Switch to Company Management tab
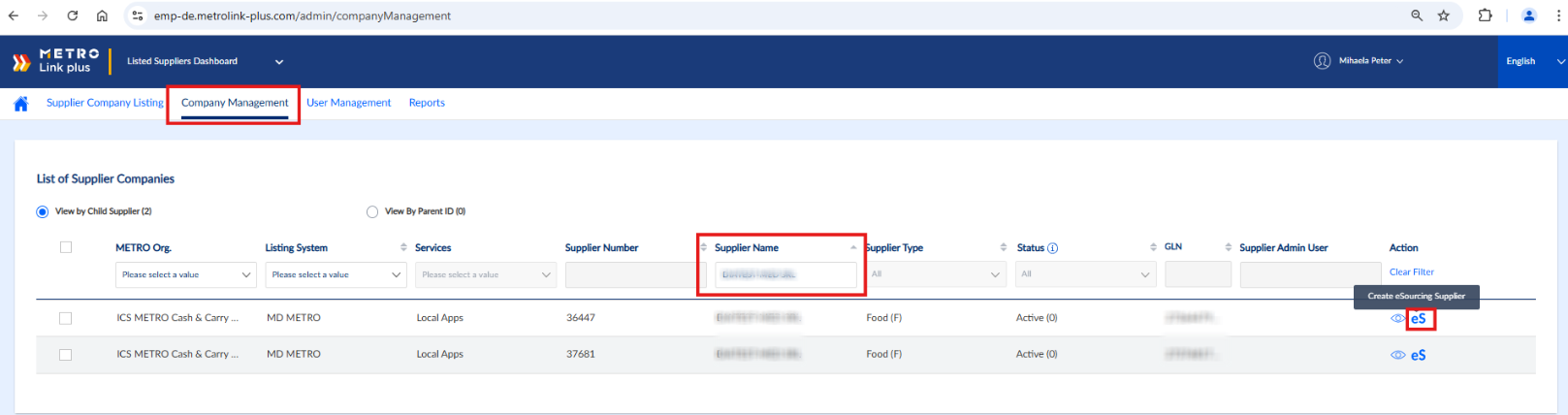The width and height of the screenshot is (1568, 415). [235, 103]
